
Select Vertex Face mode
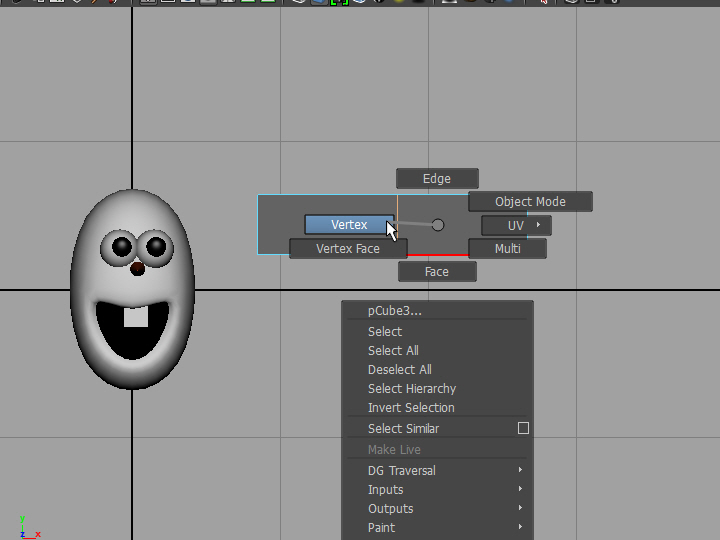348,249
